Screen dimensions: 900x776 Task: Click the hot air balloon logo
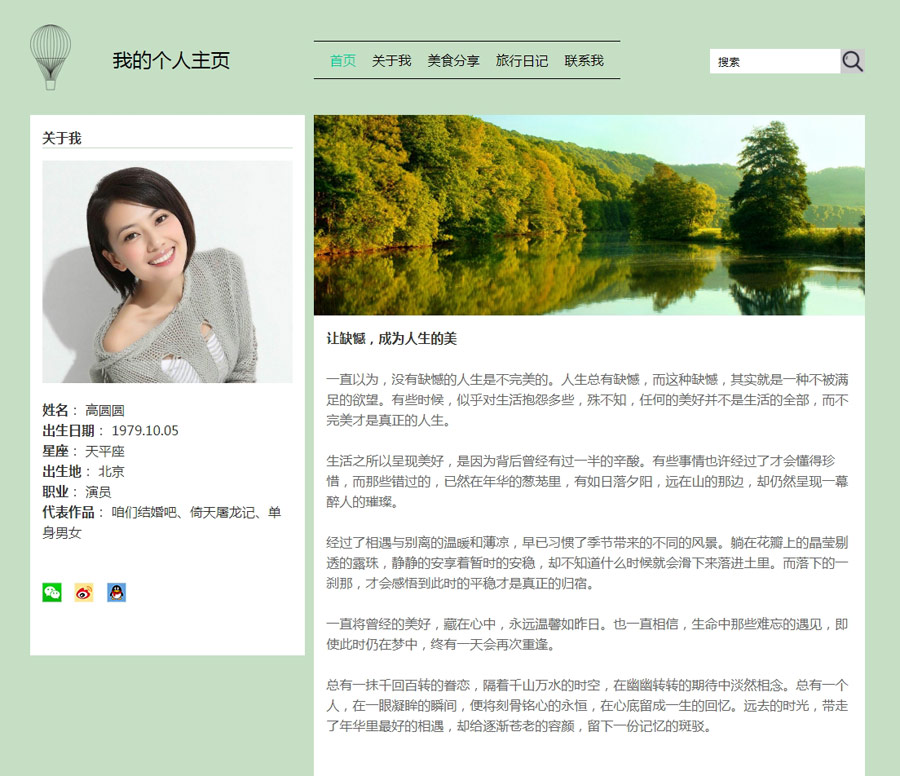[x=51, y=57]
